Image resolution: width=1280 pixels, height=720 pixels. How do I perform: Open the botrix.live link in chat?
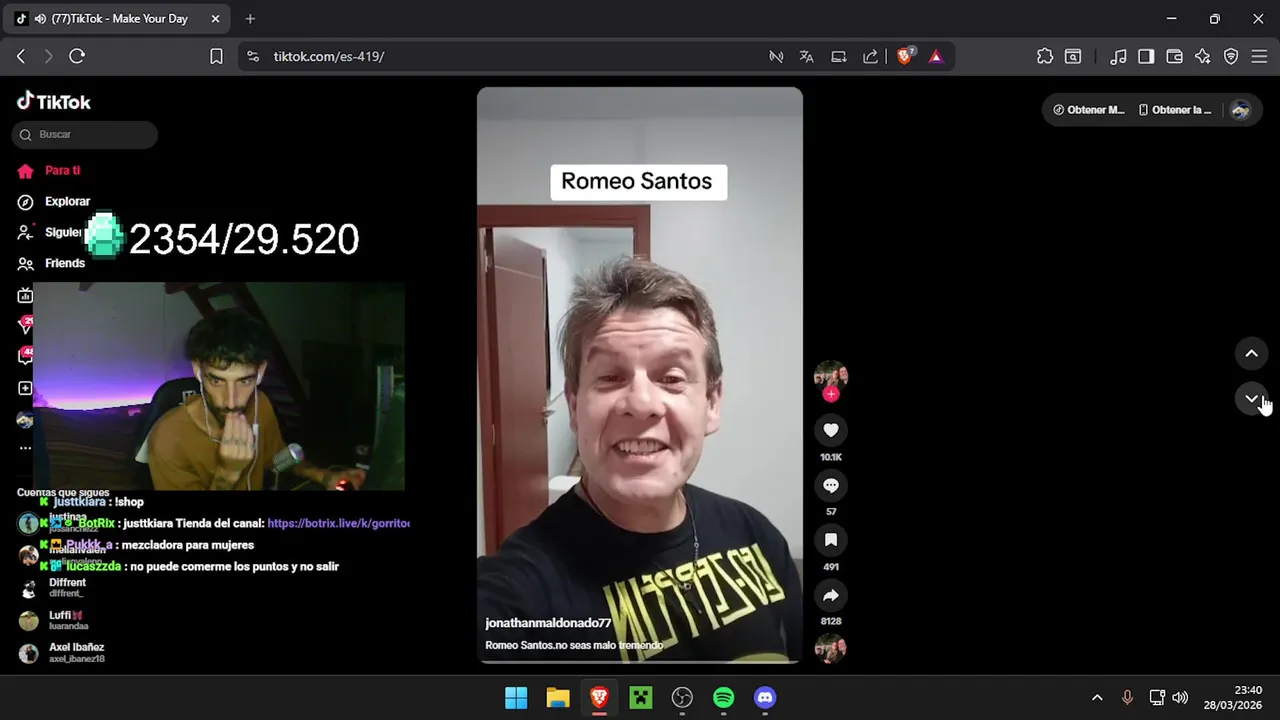tap(339, 523)
